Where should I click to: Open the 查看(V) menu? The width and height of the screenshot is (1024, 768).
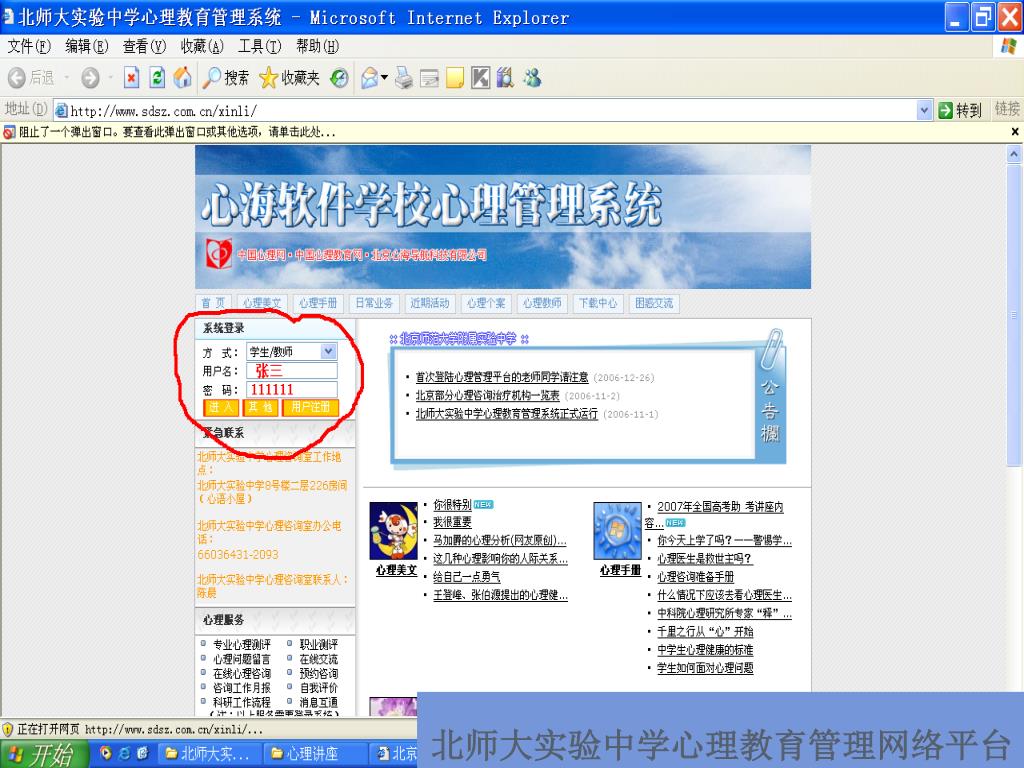coord(144,46)
